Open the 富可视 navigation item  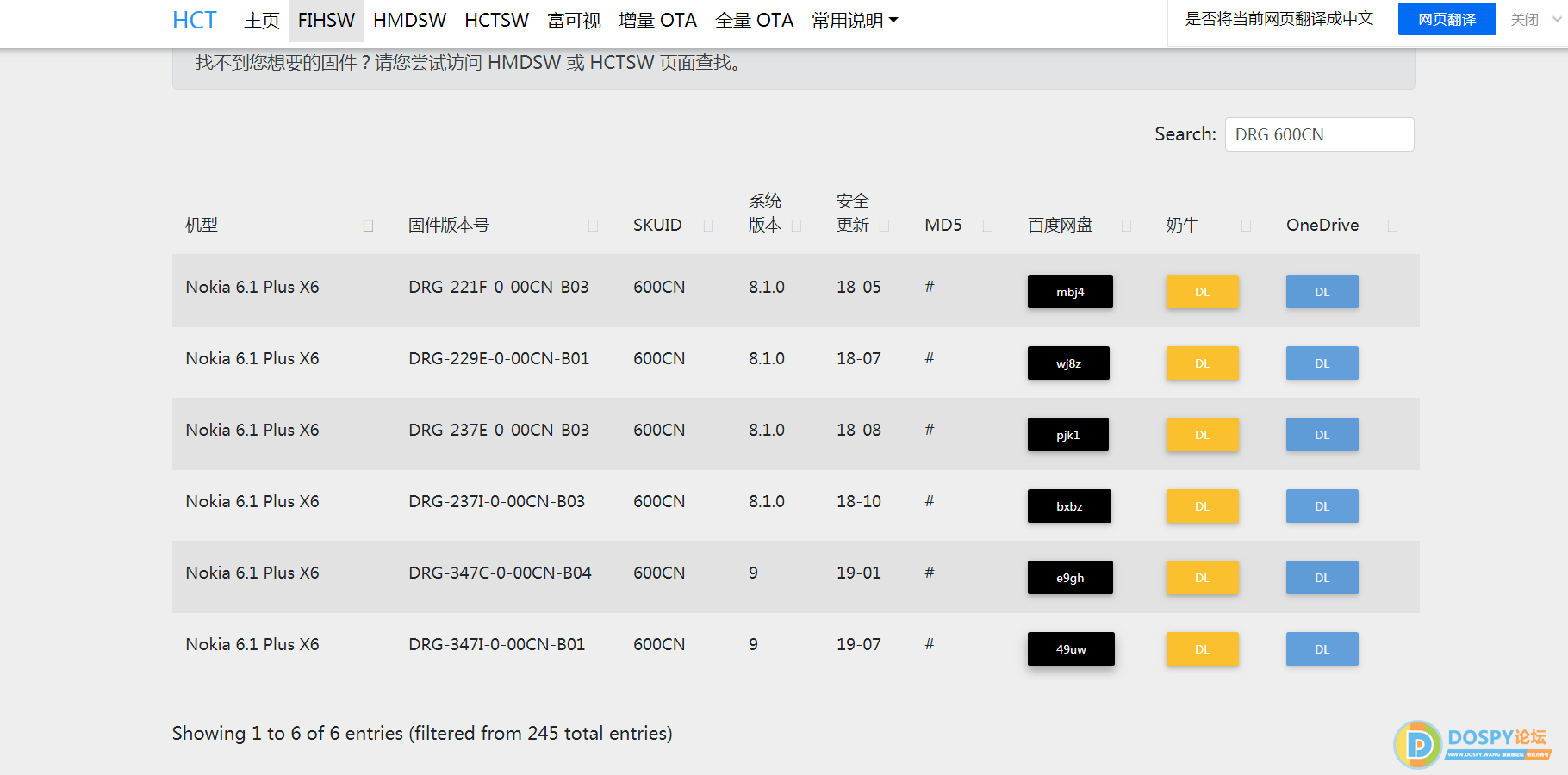pos(574,21)
